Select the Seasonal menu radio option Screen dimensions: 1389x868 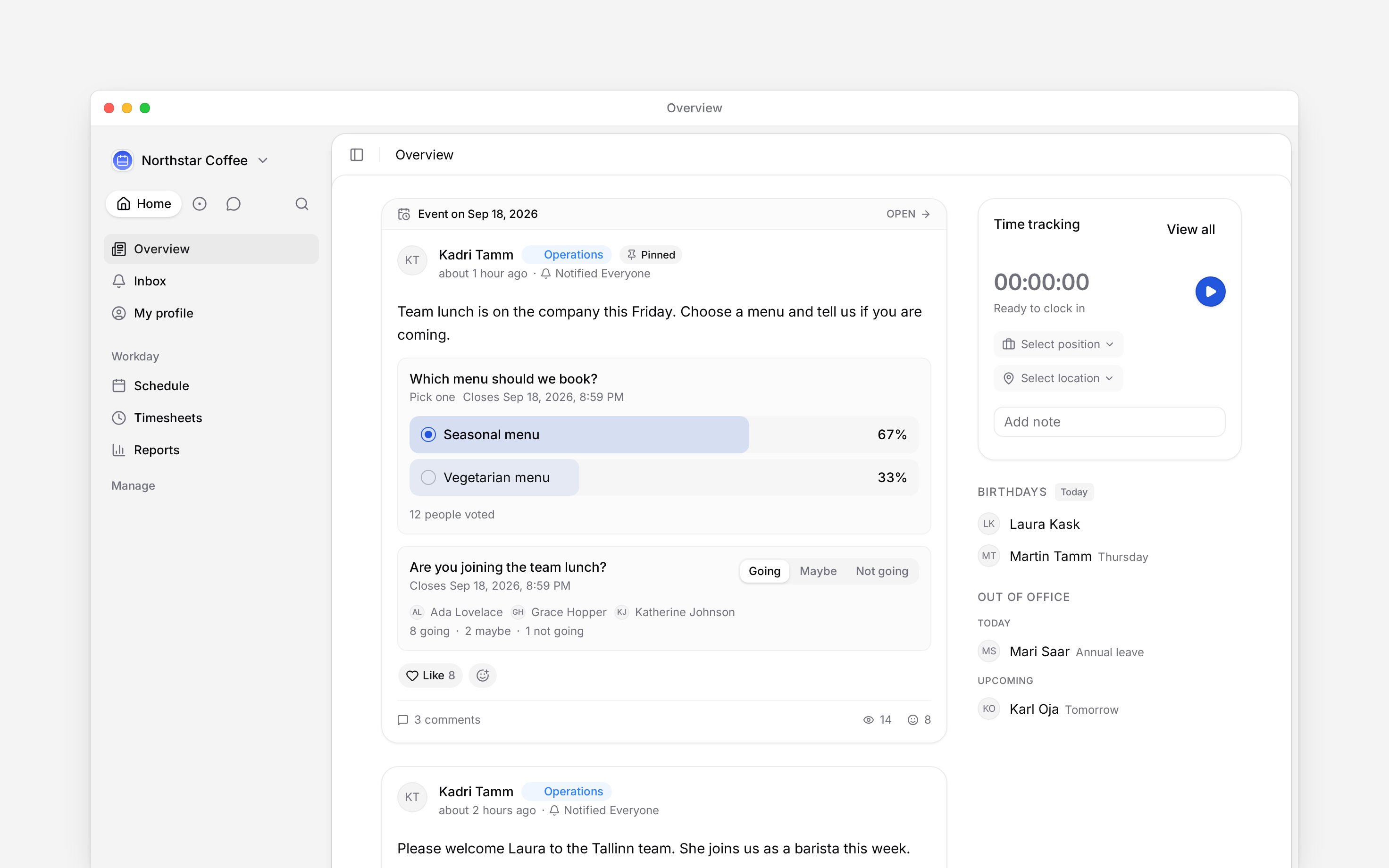pos(428,434)
